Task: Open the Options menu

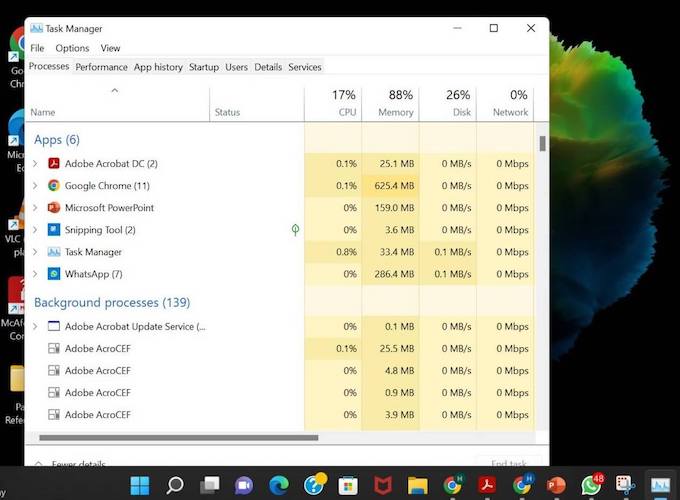Action: [x=72, y=48]
